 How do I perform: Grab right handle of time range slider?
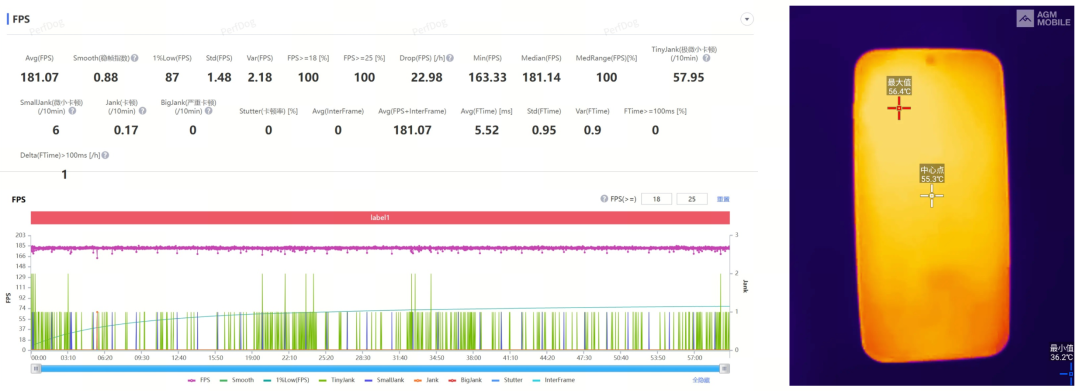(725, 368)
